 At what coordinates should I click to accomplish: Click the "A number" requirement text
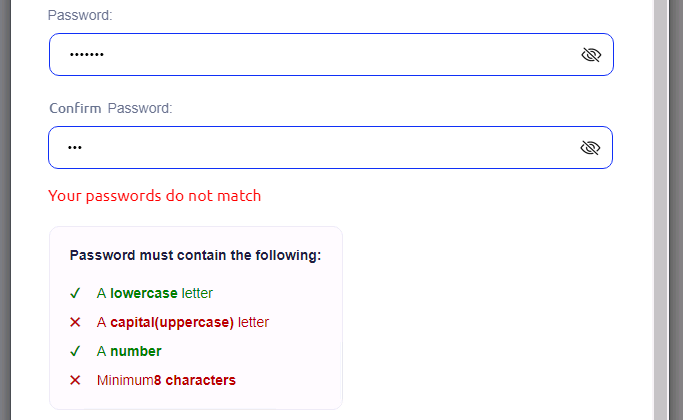[129, 352]
